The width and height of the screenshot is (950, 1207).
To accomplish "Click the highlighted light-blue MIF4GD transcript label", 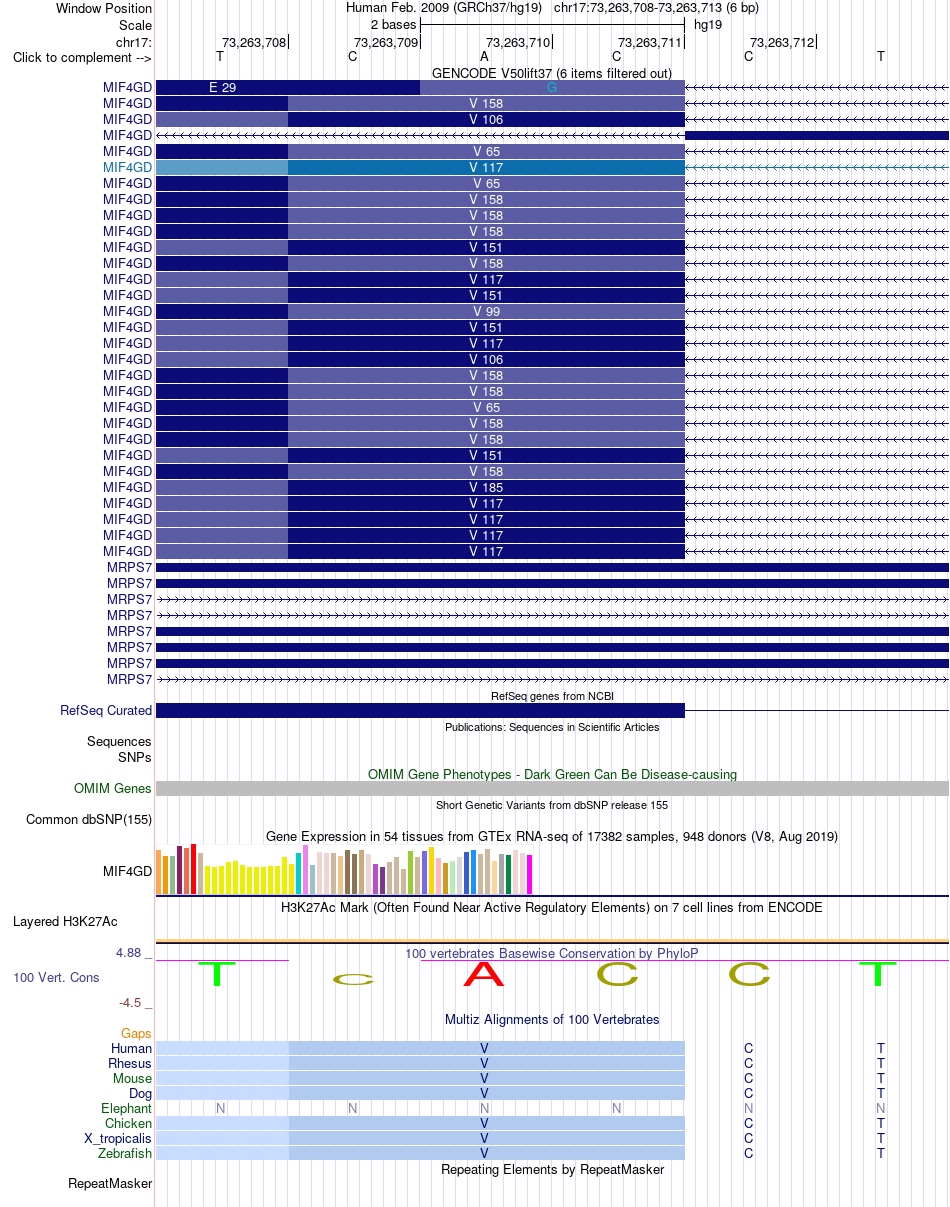I will coord(127,167).
